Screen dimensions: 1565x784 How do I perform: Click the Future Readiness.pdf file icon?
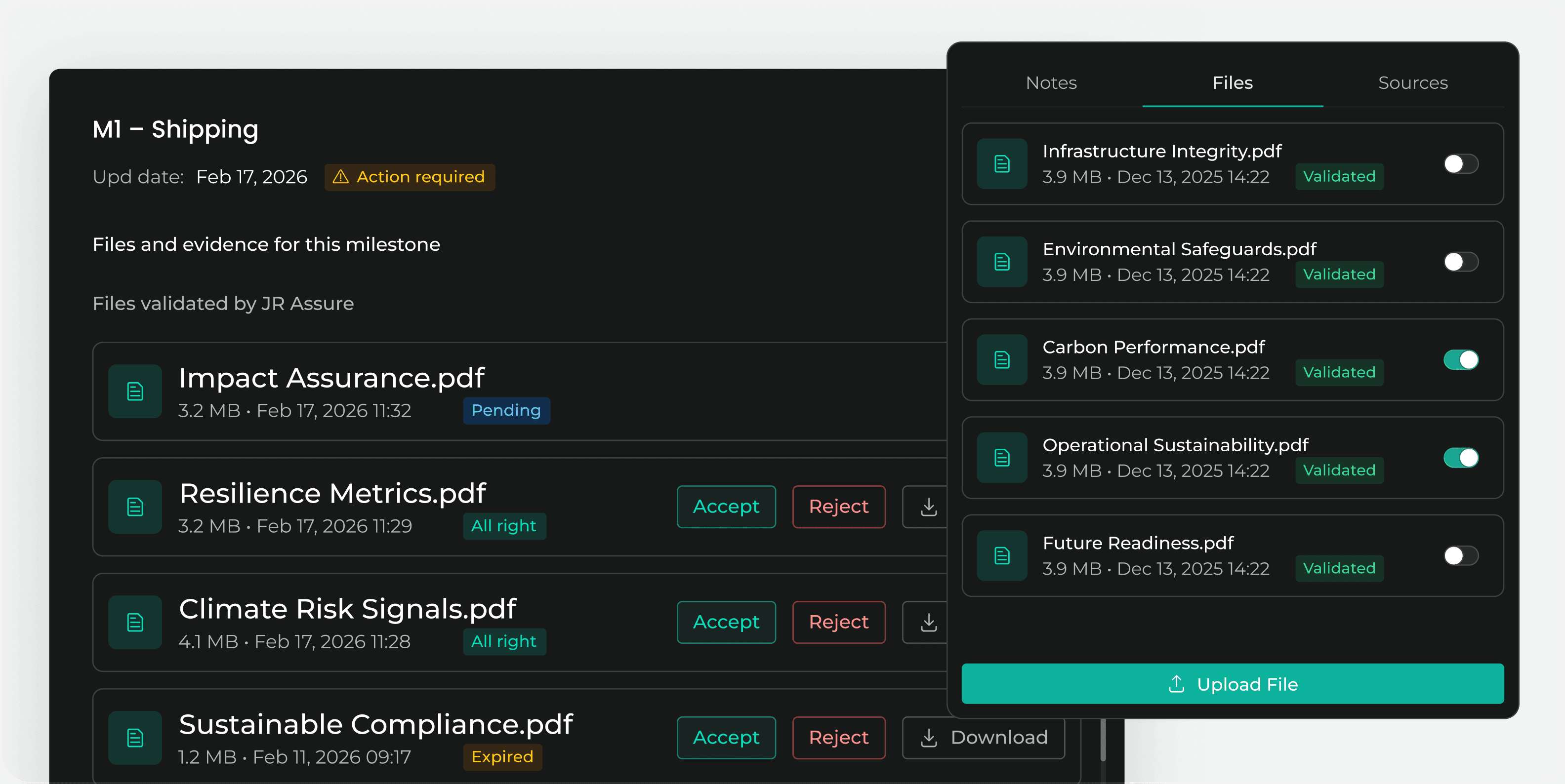[x=1001, y=555]
